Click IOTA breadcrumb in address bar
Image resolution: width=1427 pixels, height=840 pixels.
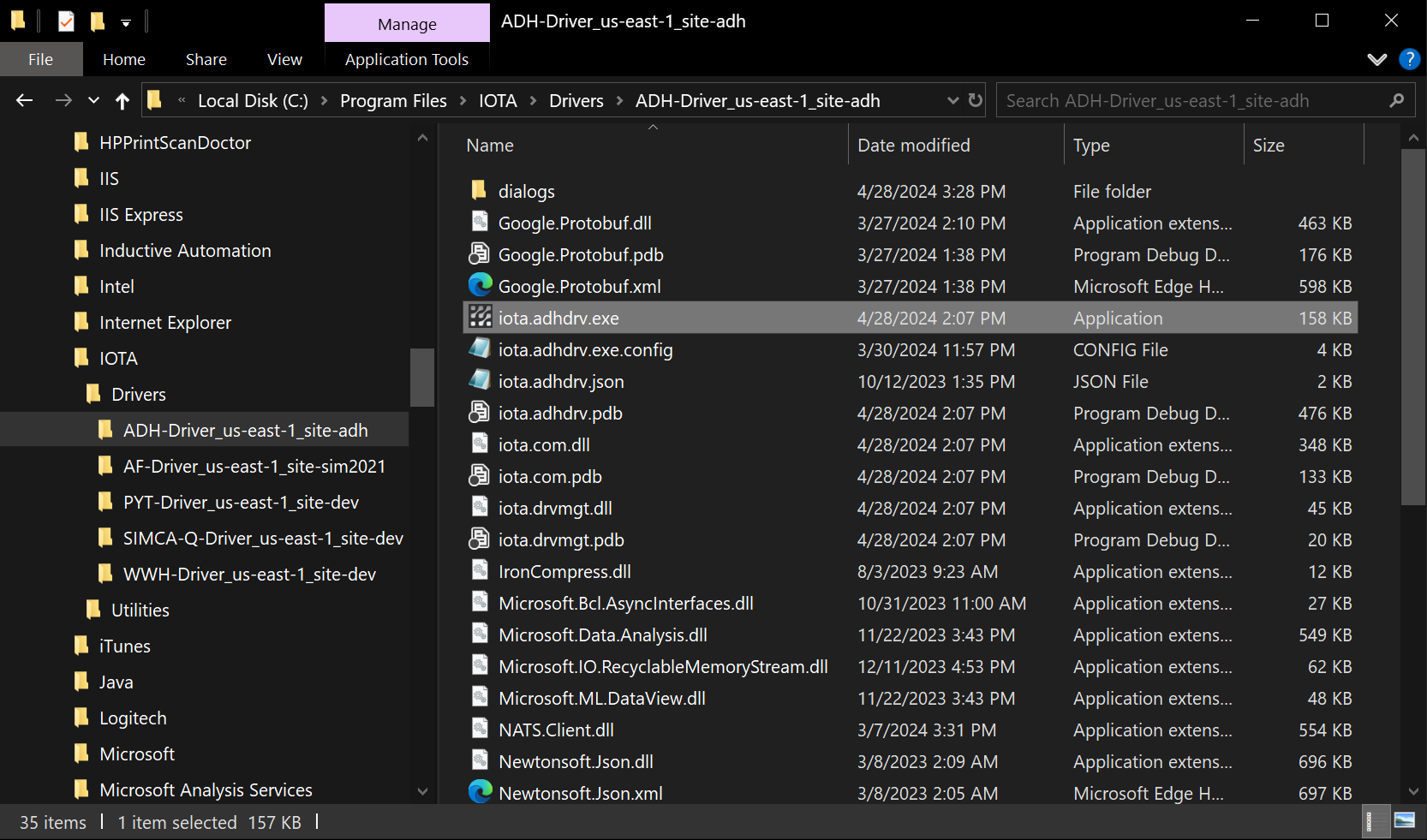pos(498,100)
